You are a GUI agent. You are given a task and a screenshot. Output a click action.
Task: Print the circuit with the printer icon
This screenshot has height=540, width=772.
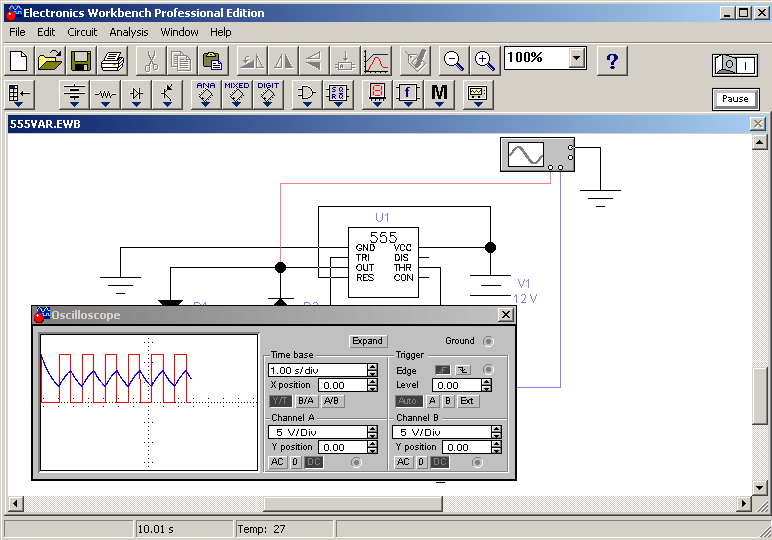[x=112, y=61]
